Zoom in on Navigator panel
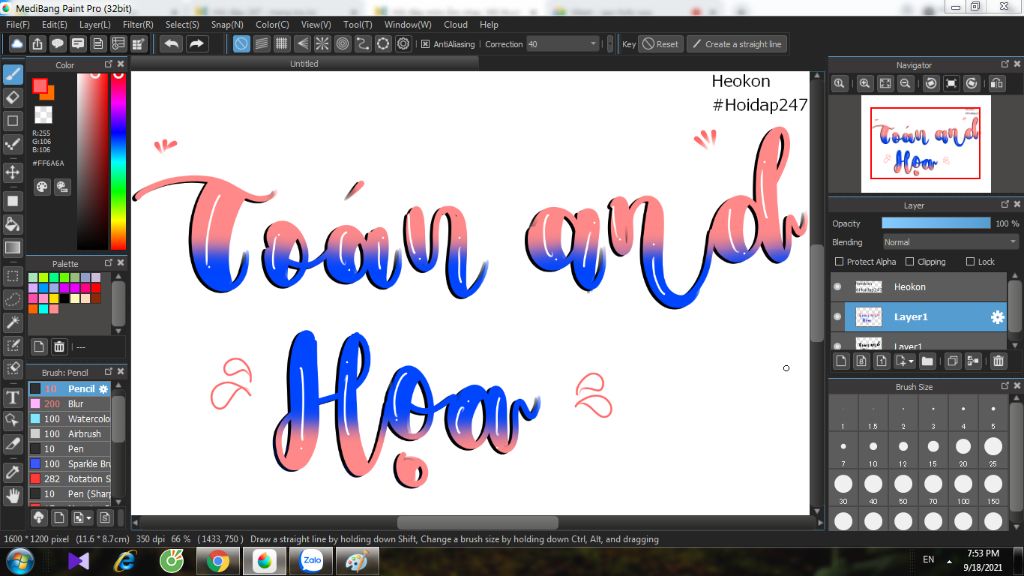The height and width of the screenshot is (576, 1024). click(x=865, y=84)
